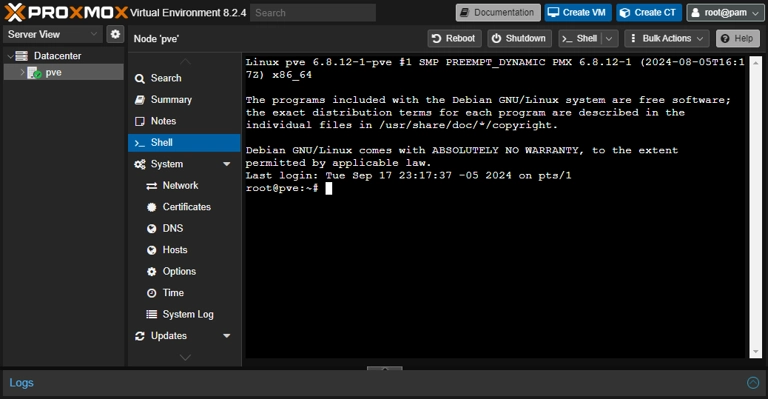Click the Notes sticky-note icon

coord(140,121)
